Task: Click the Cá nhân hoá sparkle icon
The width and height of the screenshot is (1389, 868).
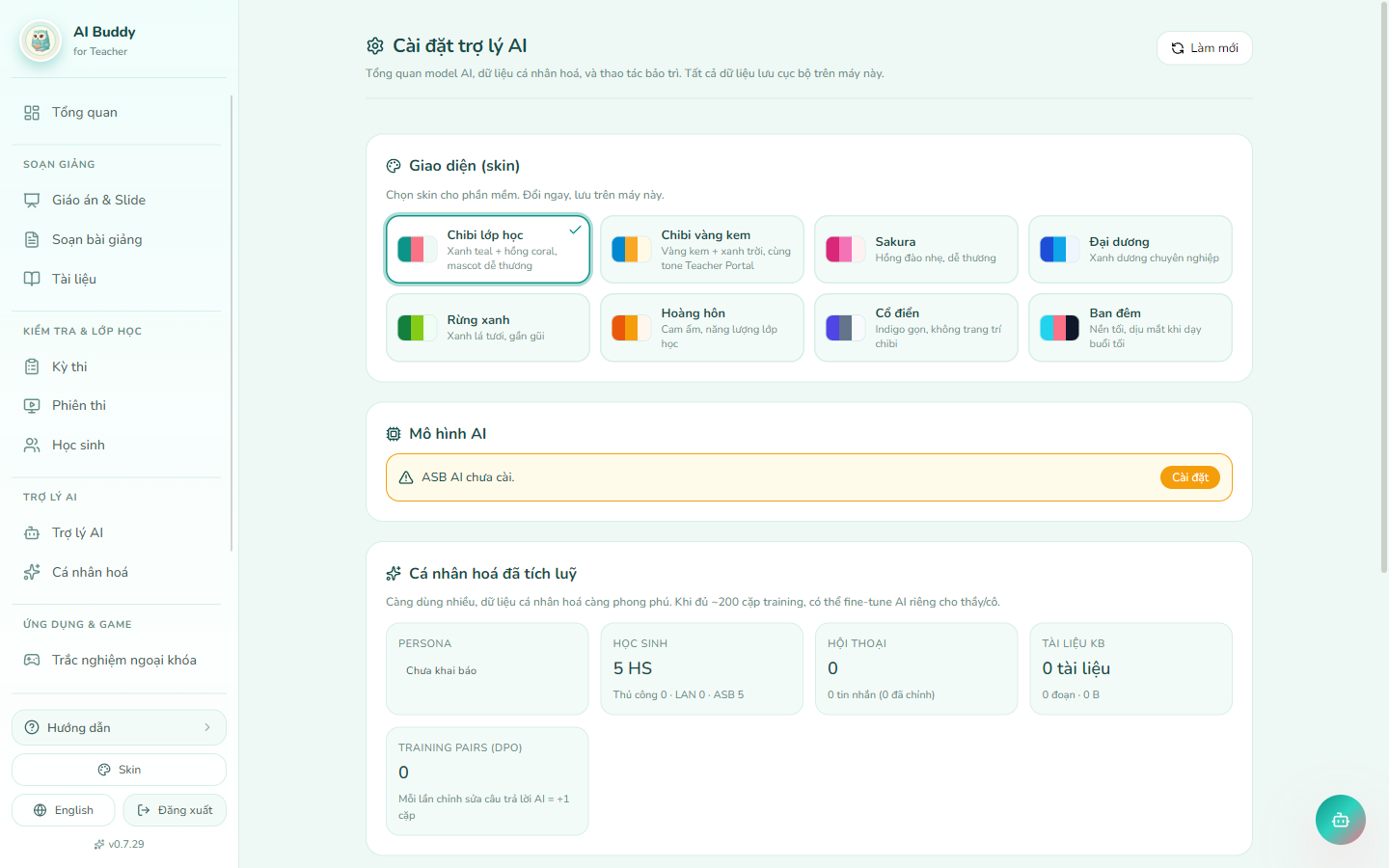Action: pyautogui.click(x=32, y=573)
